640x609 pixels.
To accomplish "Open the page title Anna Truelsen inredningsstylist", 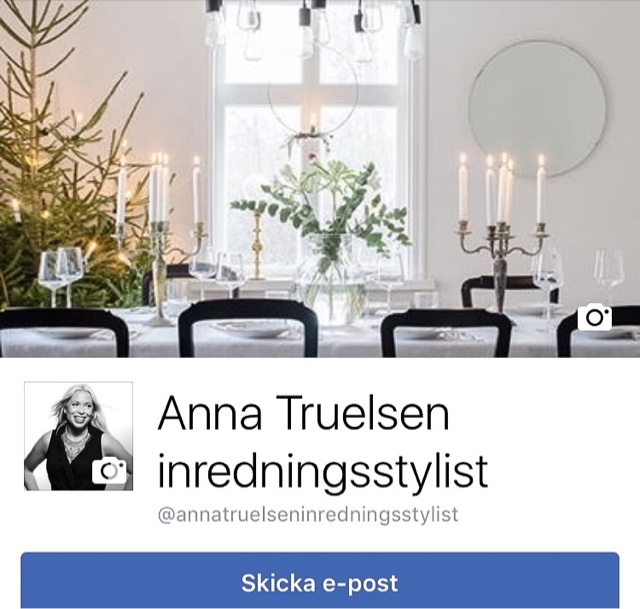I will pos(322,442).
